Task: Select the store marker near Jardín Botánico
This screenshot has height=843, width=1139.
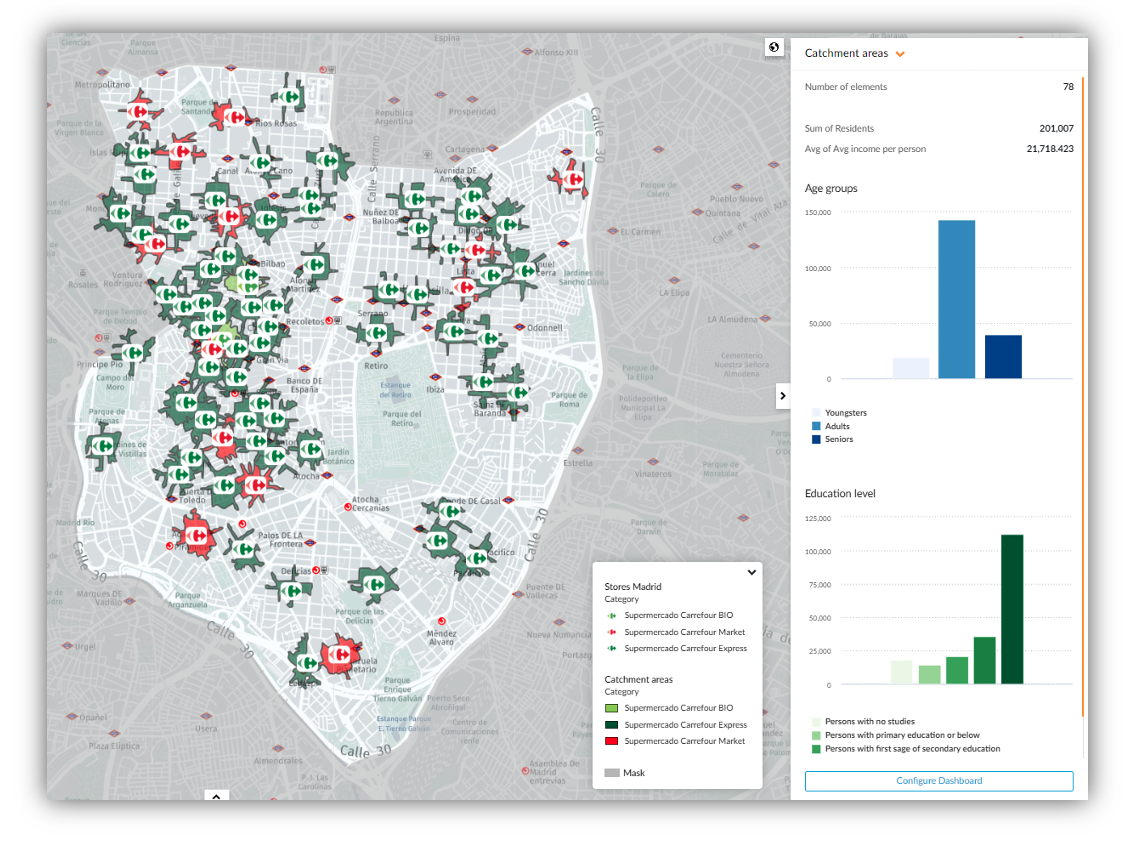Action: coord(311,449)
